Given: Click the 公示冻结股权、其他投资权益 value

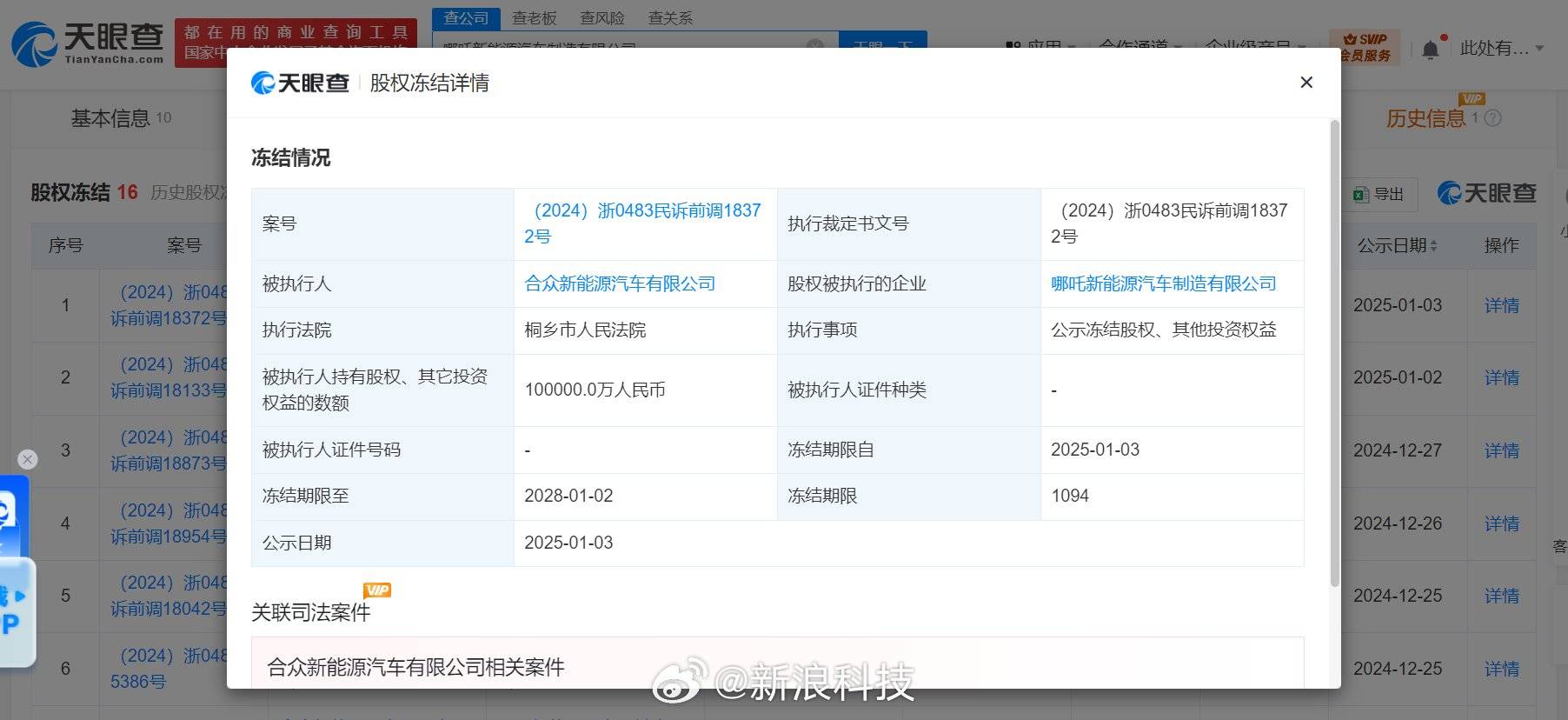Looking at the screenshot, I should pyautogui.click(x=1163, y=330).
